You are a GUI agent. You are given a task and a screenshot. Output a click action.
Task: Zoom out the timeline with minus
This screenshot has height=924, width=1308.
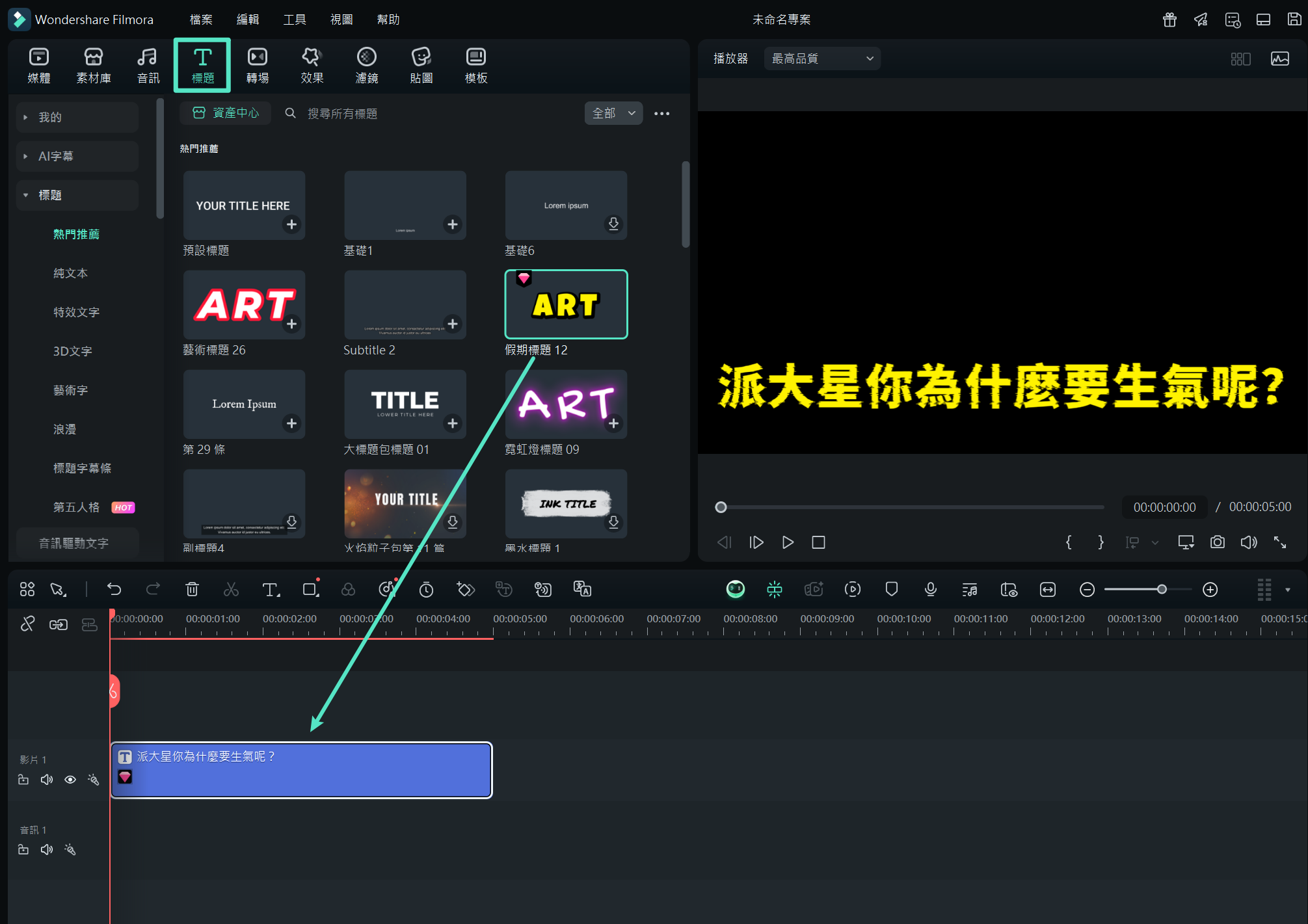[1087, 589]
